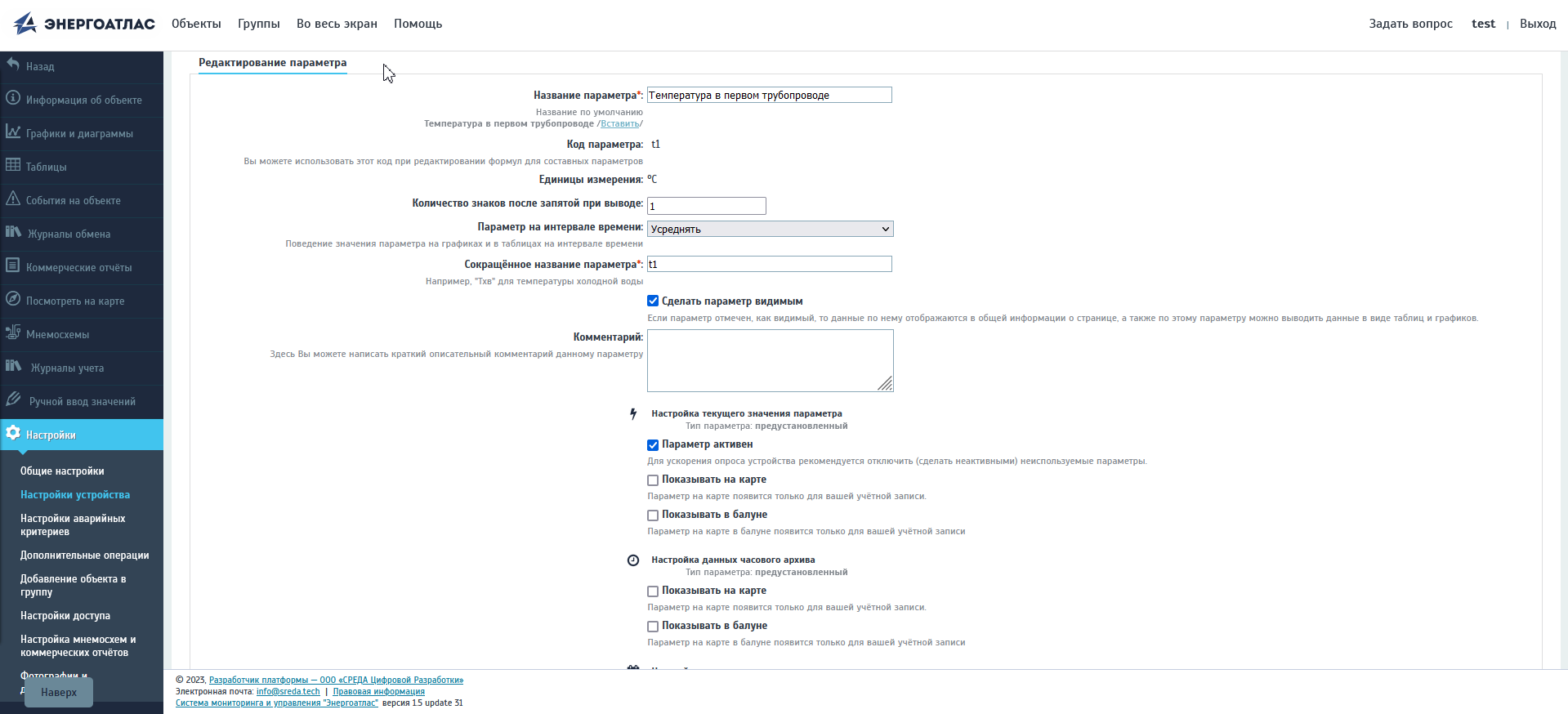Open the Помощь menu item

pyautogui.click(x=418, y=24)
